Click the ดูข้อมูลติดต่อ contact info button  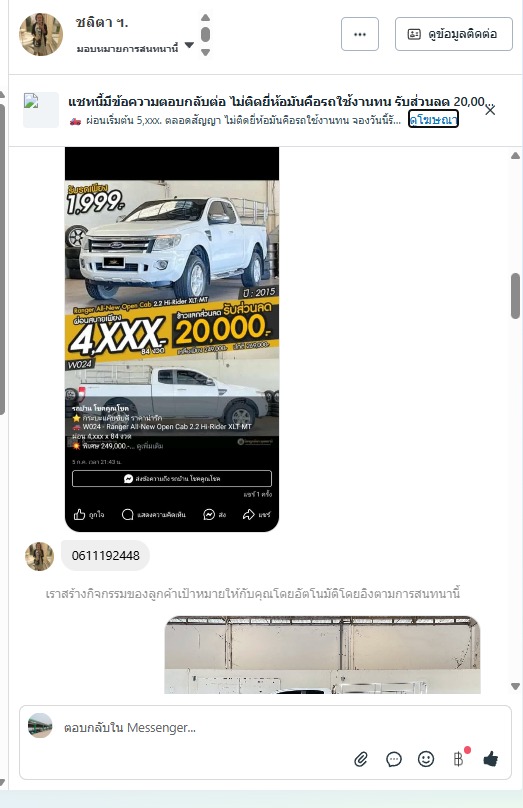tap(453, 34)
